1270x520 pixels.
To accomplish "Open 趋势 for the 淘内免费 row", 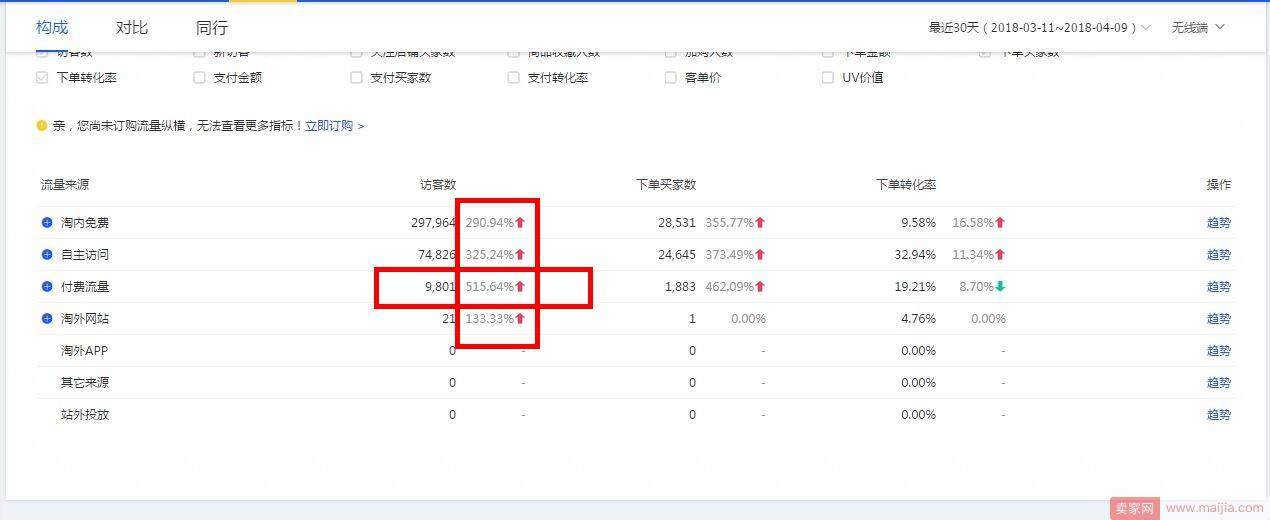I will [1218, 223].
